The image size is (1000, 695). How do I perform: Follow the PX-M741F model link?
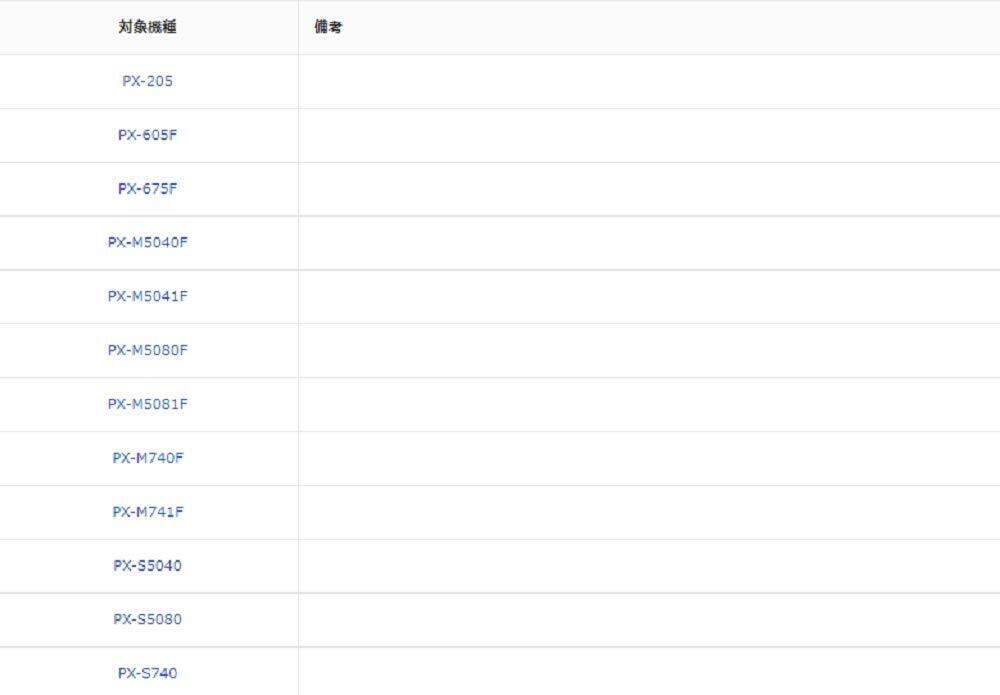tap(147, 512)
